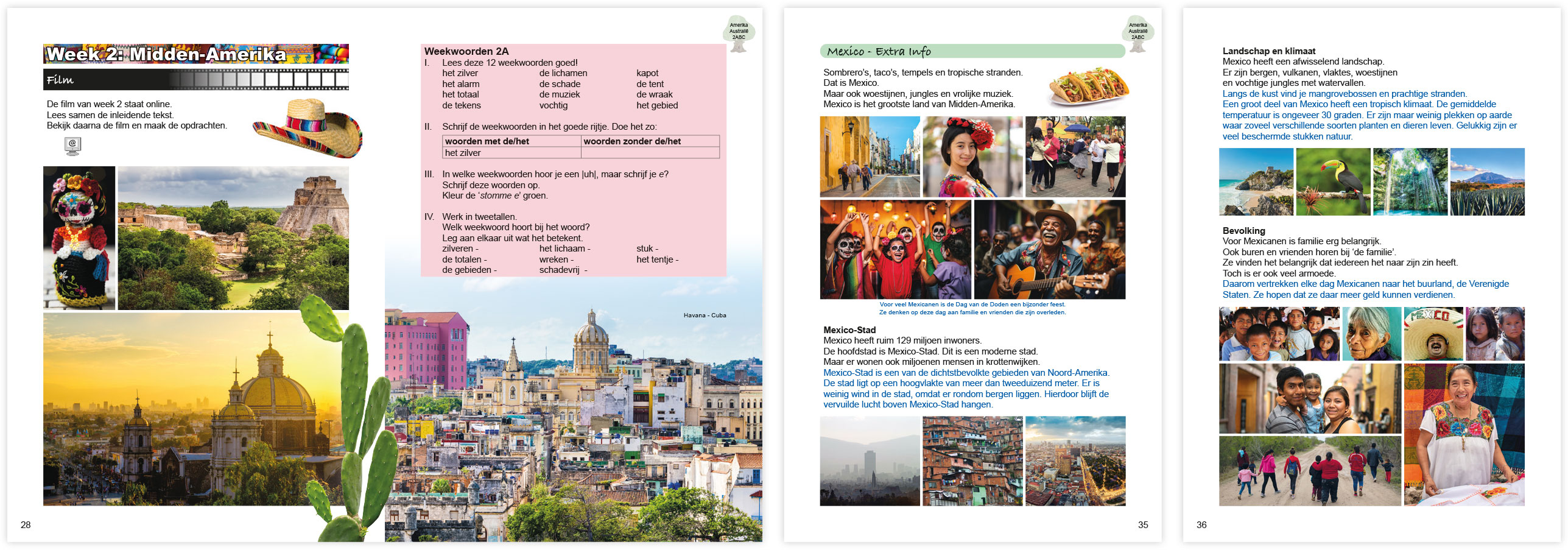Image resolution: width=1568 pixels, height=550 pixels.
Task: Open the two young girls photo
Action: click(1495, 334)
